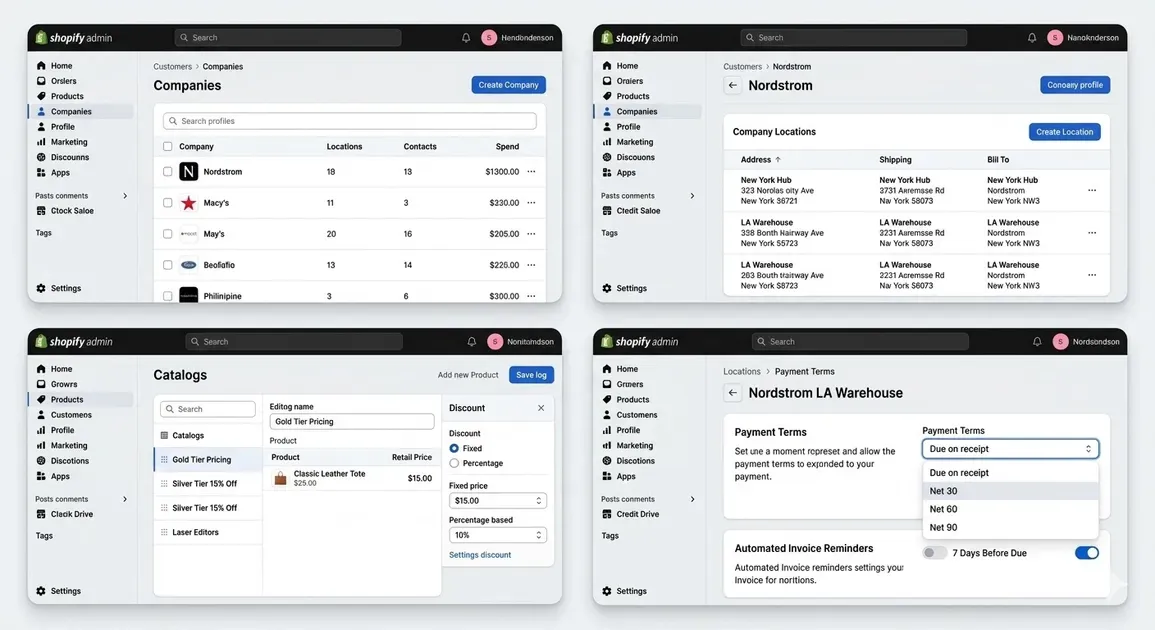This screenshot has height=630, width=1155.
Task: Click bell icon in Catalogs window
Action: [x=471, y=342]
